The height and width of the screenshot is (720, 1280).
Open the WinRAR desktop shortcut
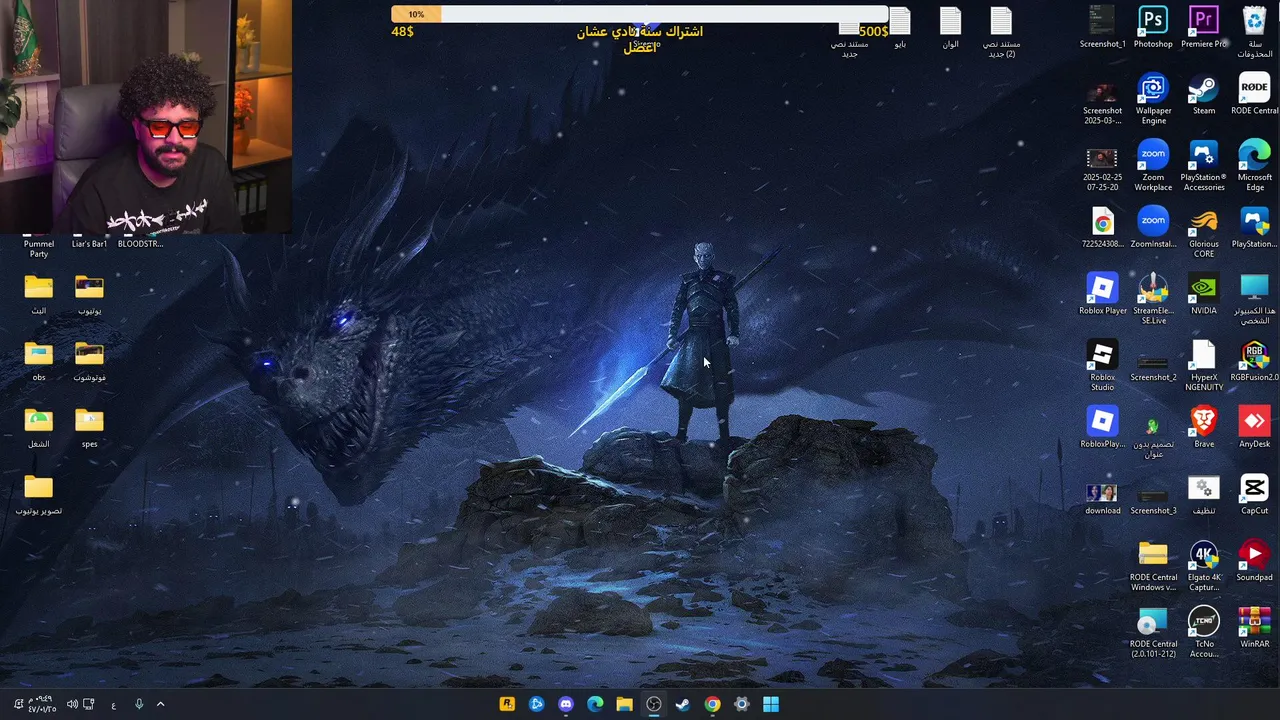pos(1254,627)
